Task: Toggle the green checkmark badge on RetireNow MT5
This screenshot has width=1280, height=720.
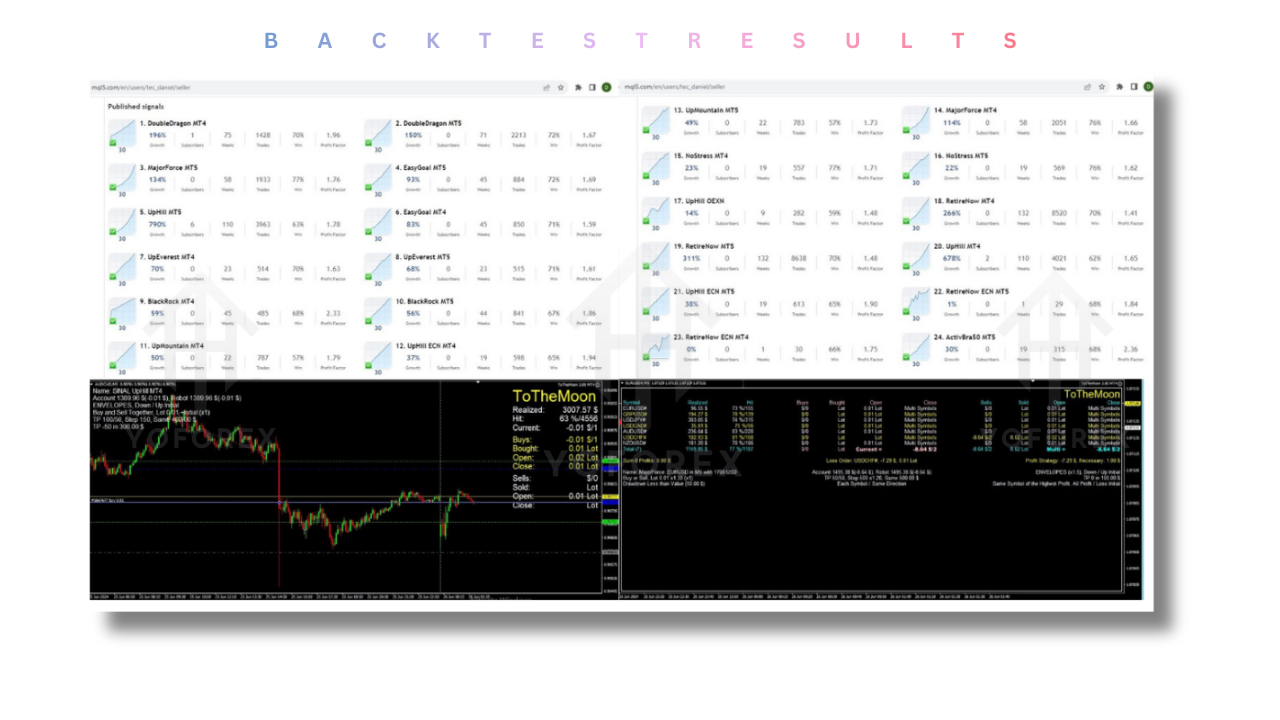Action: (646, 266)
